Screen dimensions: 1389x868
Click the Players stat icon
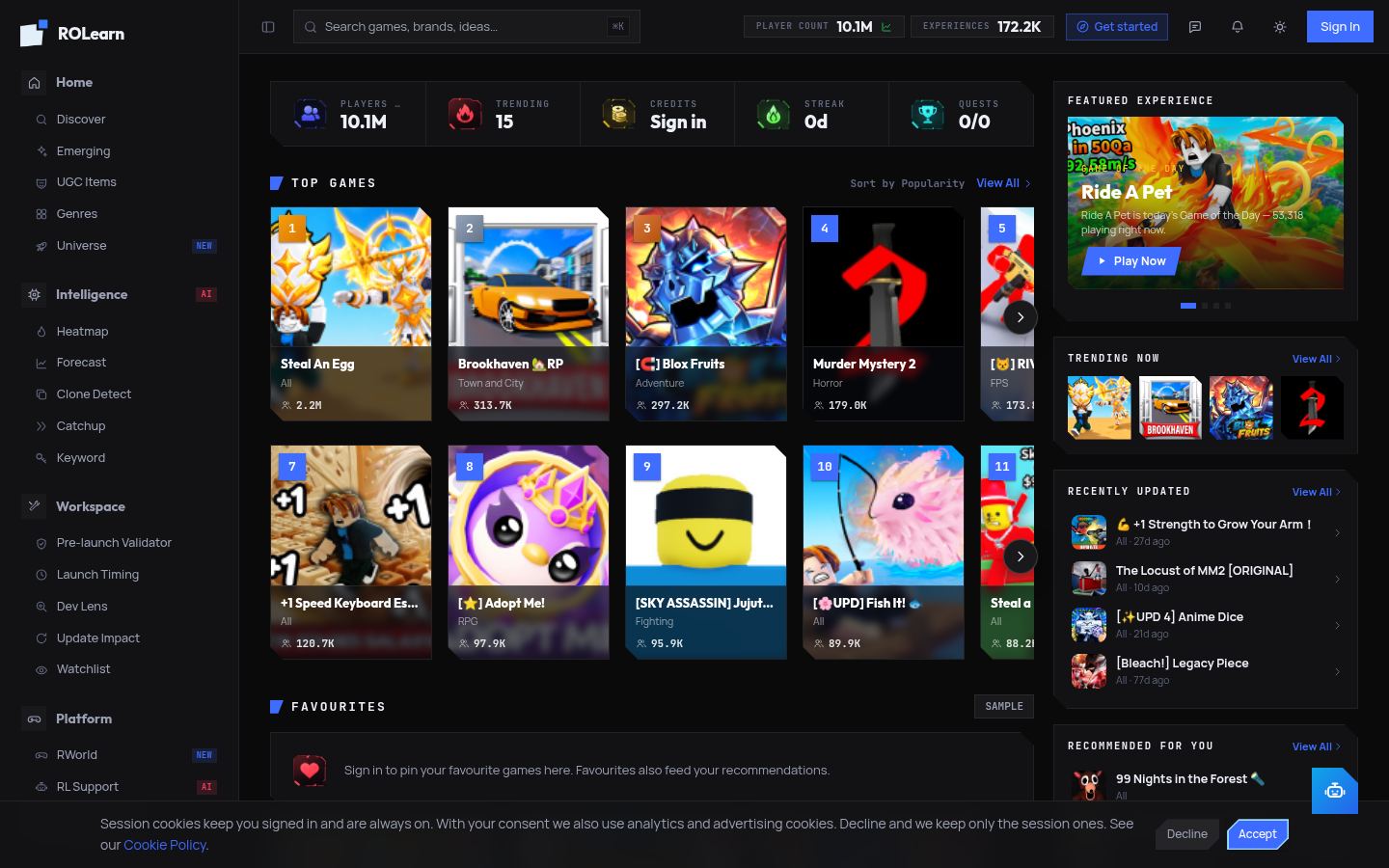click(310, 114)
